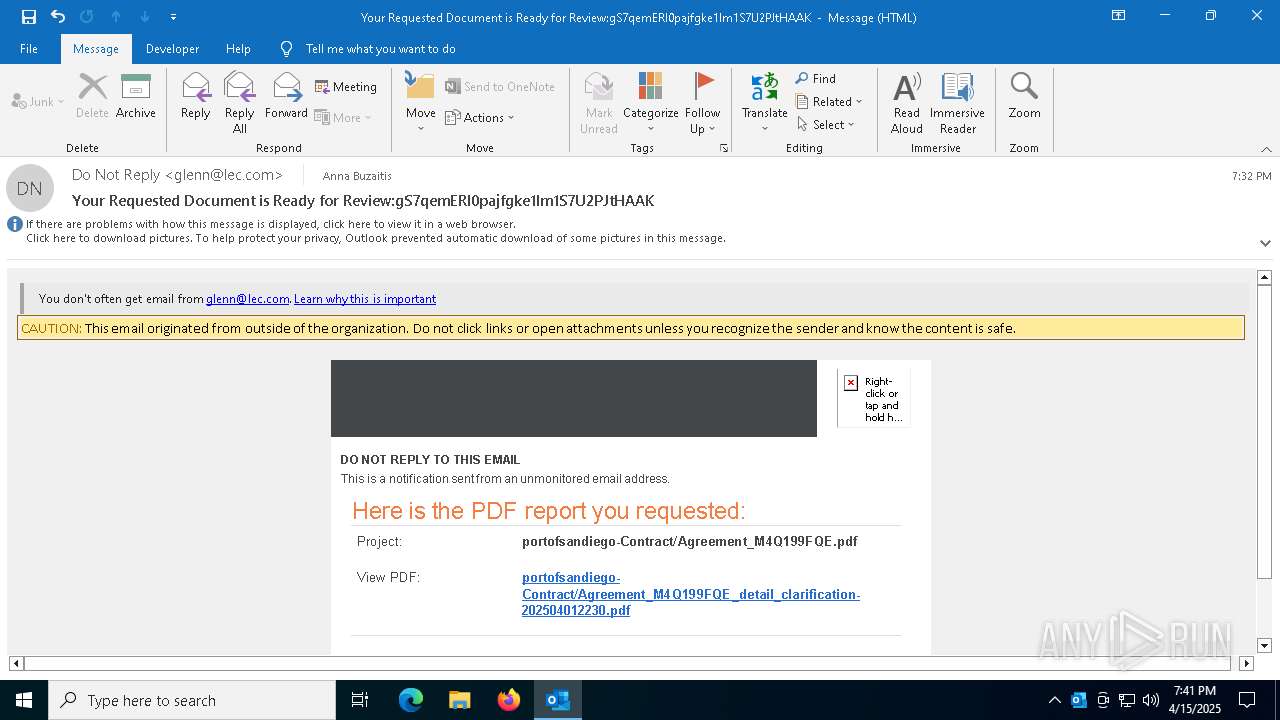Screen dimensions: 1280x720
Task: Send to OneNote
Action: [500, 87]
